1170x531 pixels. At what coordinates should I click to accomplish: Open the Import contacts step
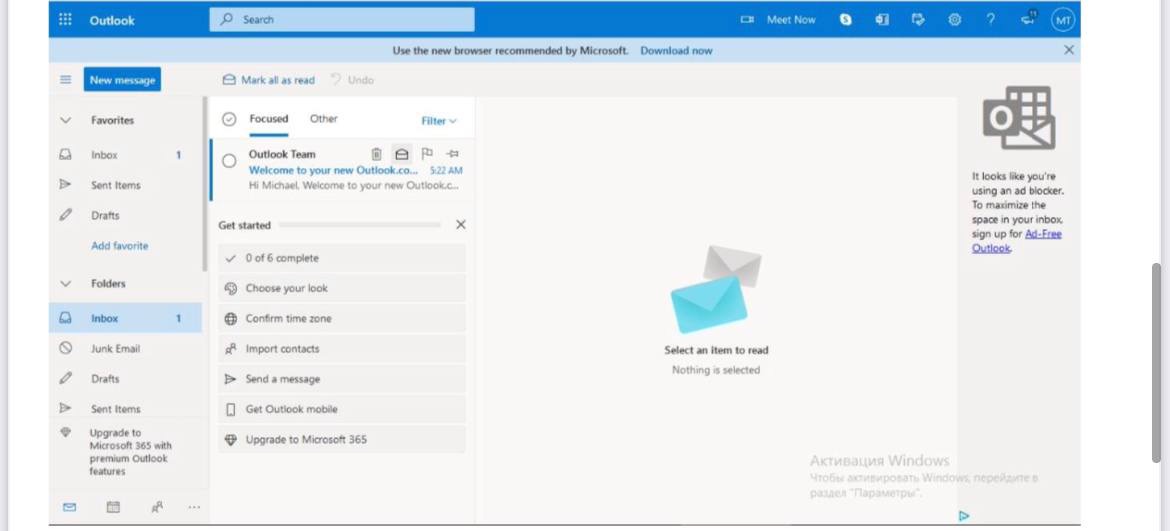pyautogui.click(x=342, y=348)
